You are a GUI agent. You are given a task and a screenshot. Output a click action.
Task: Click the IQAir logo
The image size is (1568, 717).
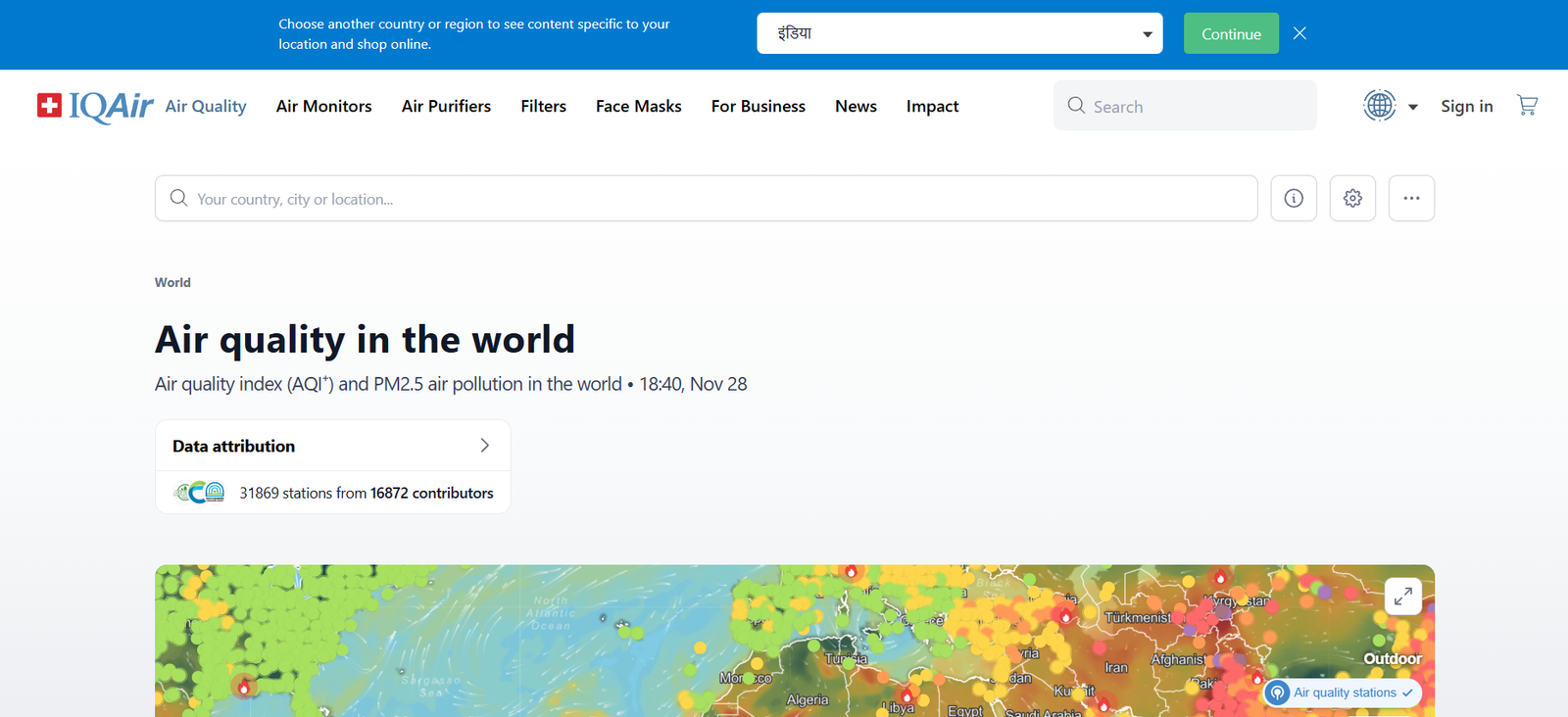tap(95, 106)
